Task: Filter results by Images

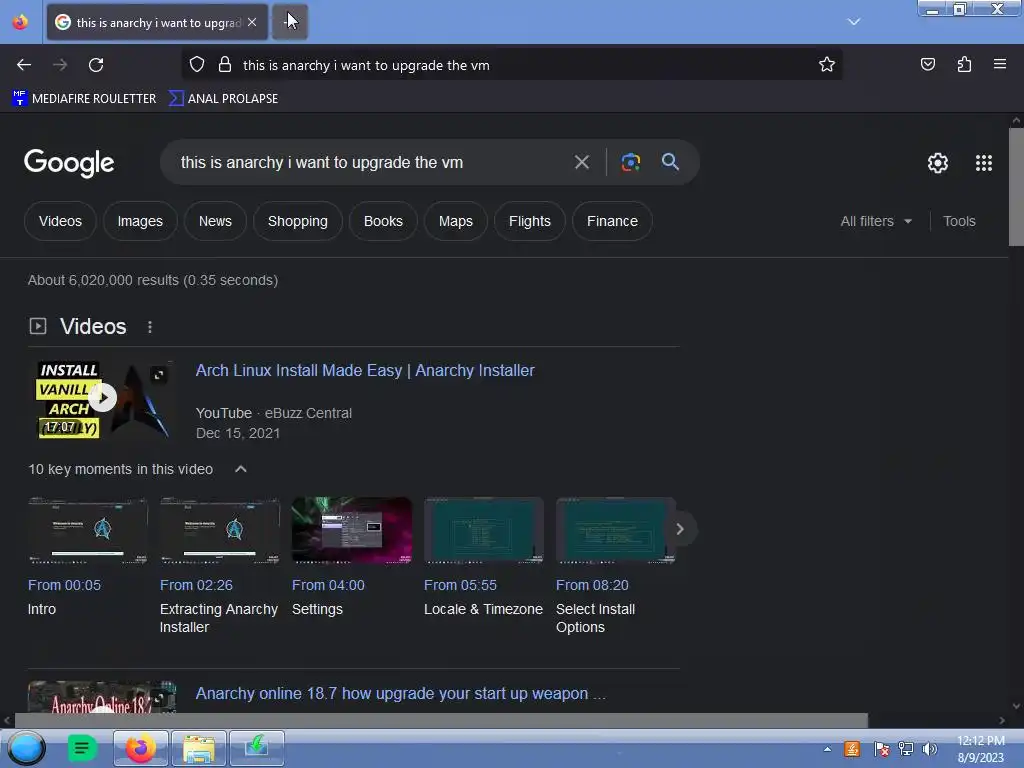Action: pyautogui.click(x=140, y=221)
